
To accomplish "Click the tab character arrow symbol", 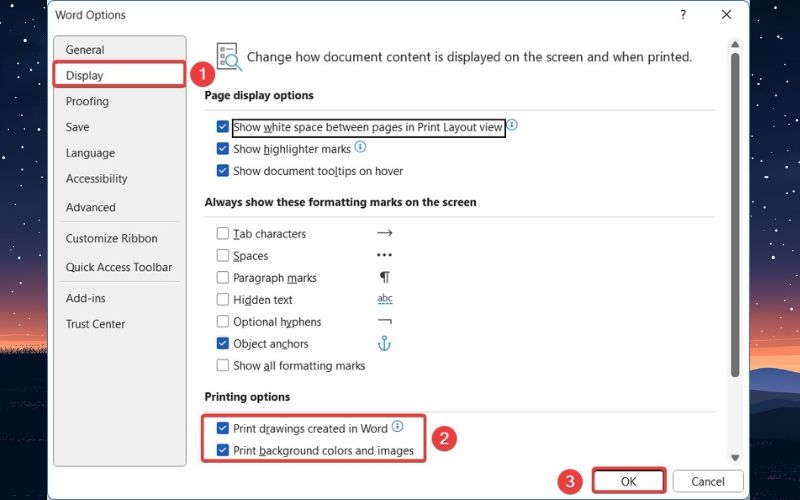I will pos(385,233).
